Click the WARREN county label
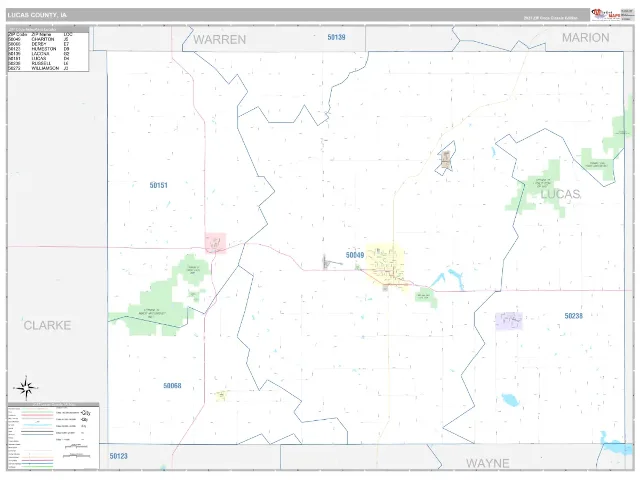Viewport: 640px width, 480px height. click(x=220, y=40)
